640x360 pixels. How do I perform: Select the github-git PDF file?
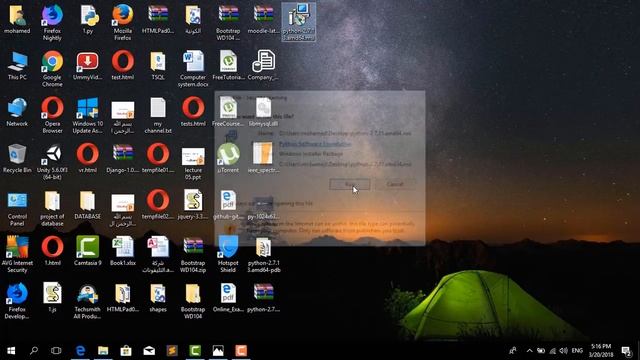228,204
